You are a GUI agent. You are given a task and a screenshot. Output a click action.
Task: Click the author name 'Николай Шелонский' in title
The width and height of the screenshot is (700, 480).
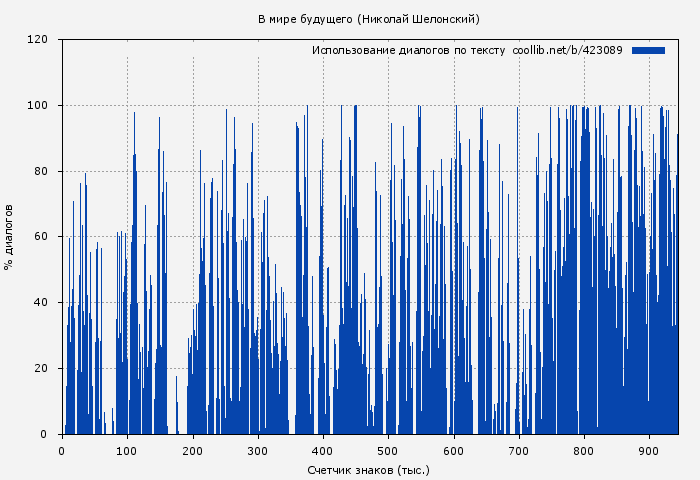(x=418, y=19)
